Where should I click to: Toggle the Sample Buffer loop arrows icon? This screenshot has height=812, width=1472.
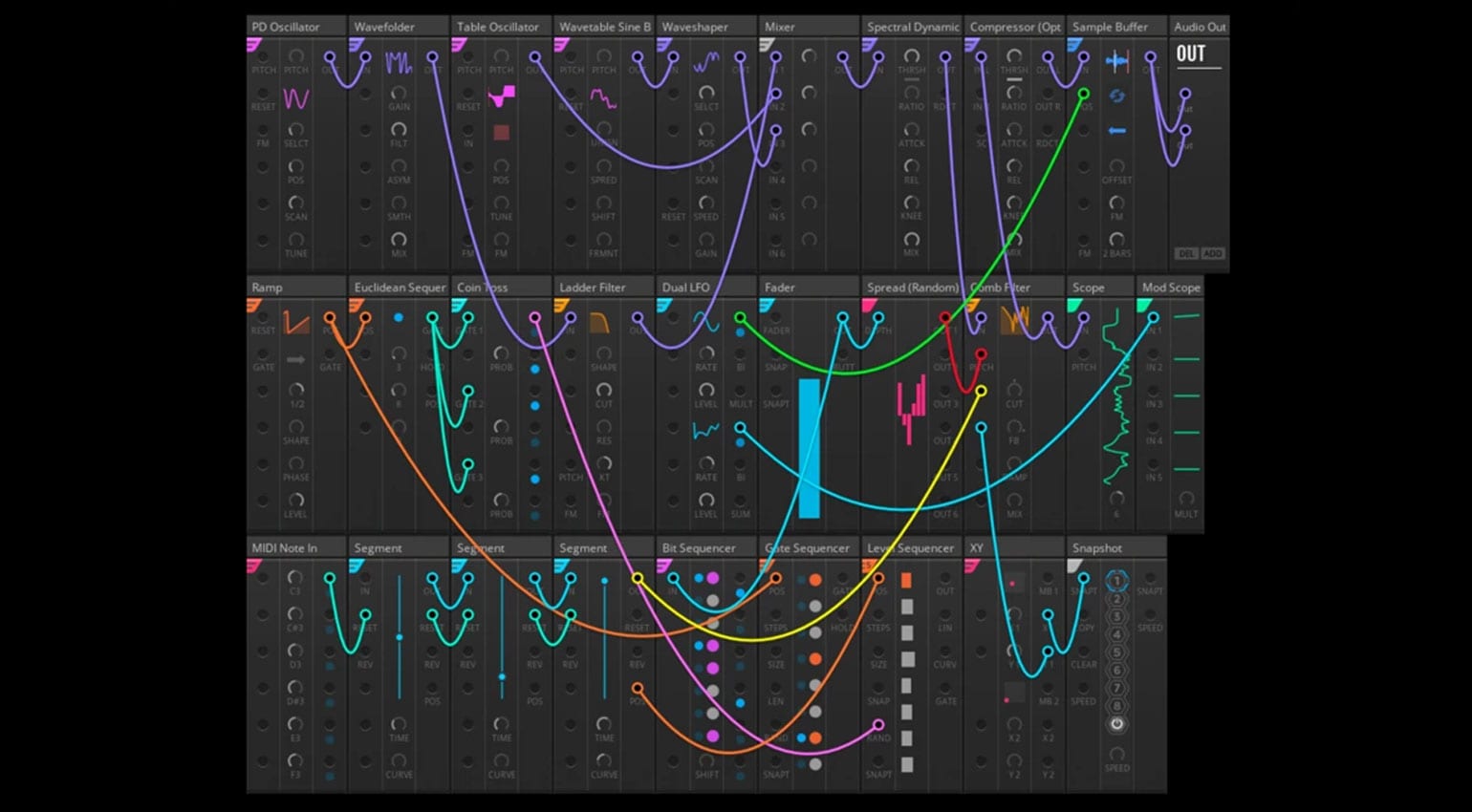(x=1116, y=96)
